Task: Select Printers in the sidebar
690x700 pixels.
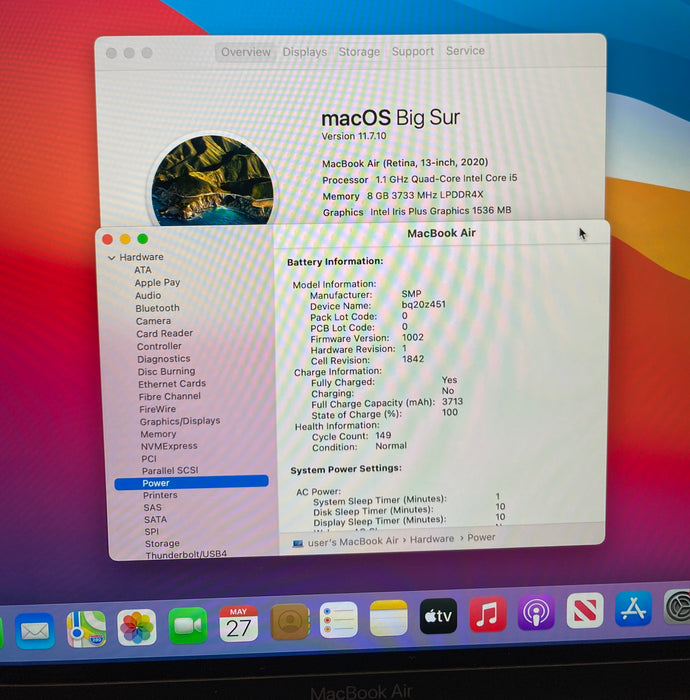Action: click(x=160, y=495)
